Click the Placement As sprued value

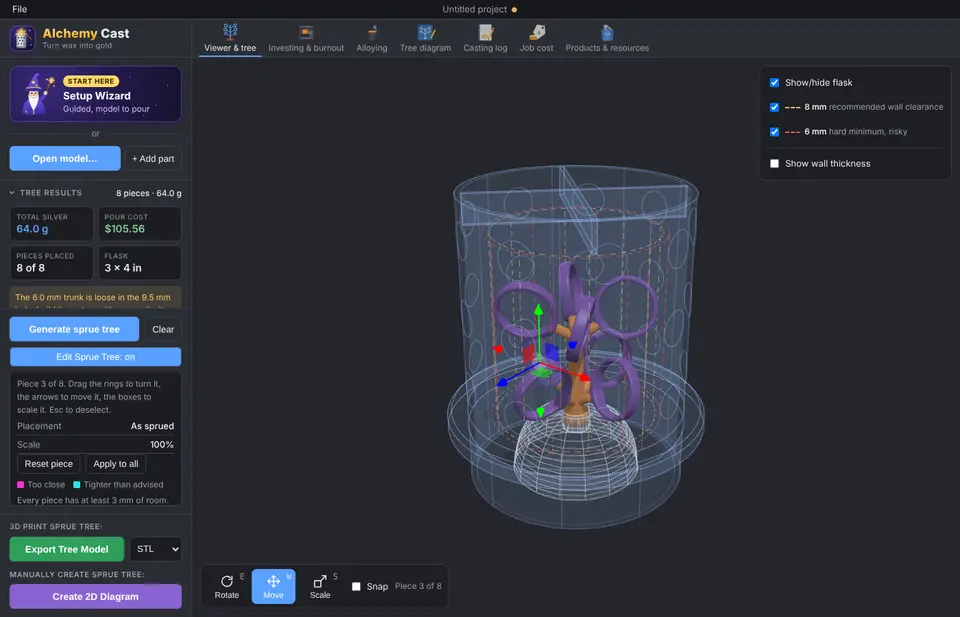(152, 426)
